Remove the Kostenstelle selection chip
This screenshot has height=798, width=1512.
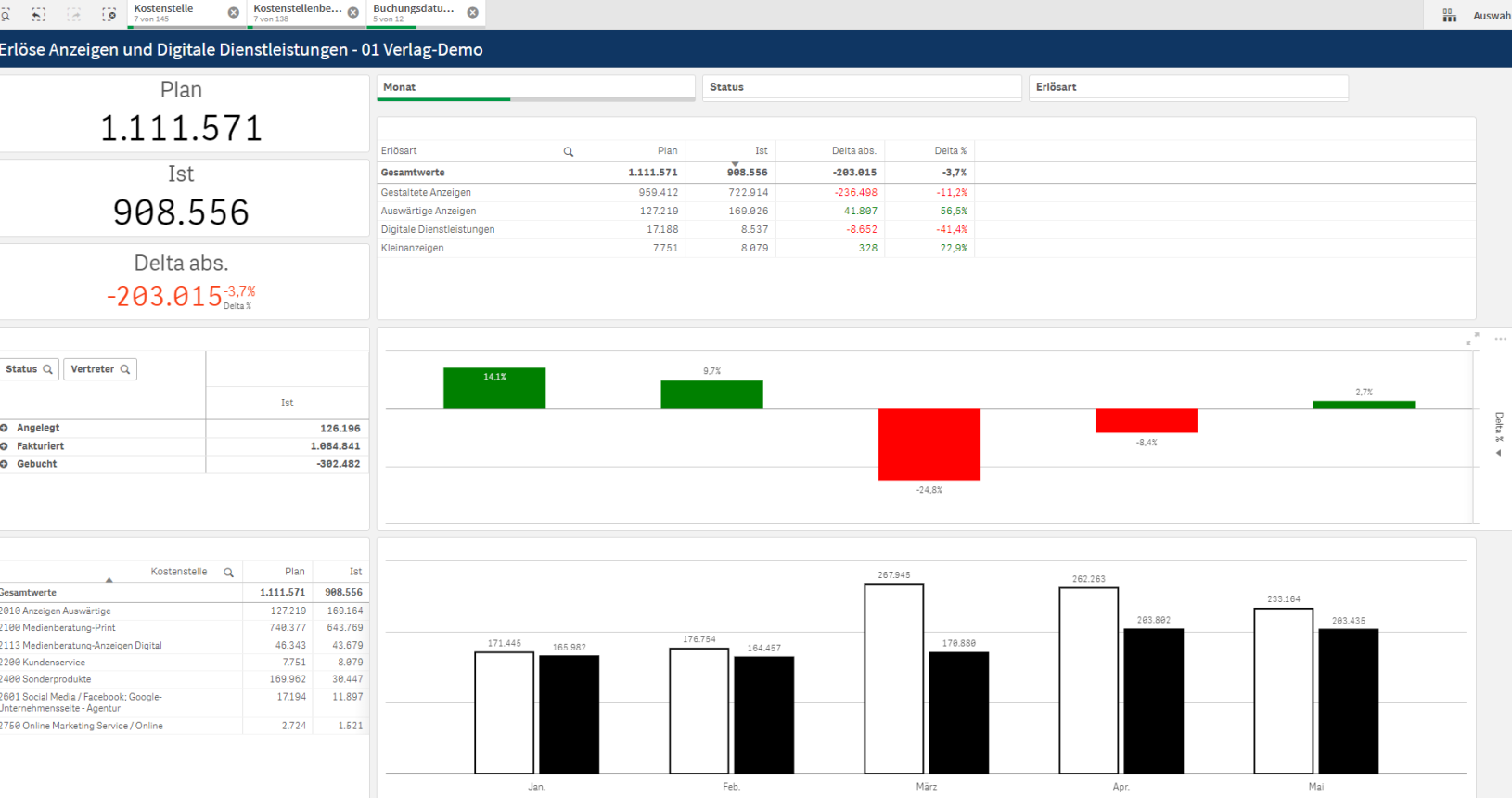[x=233, y=13]
